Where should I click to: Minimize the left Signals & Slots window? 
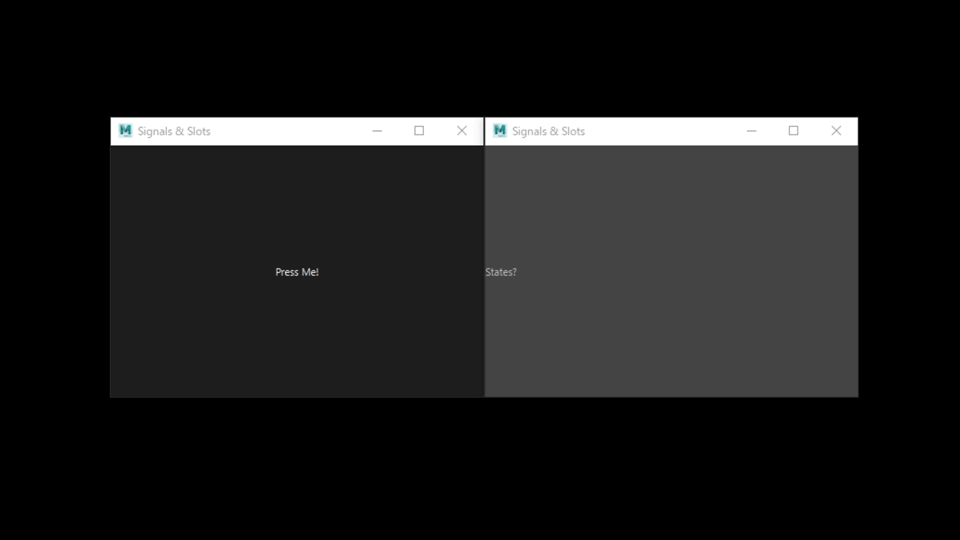tap(377, 131)
